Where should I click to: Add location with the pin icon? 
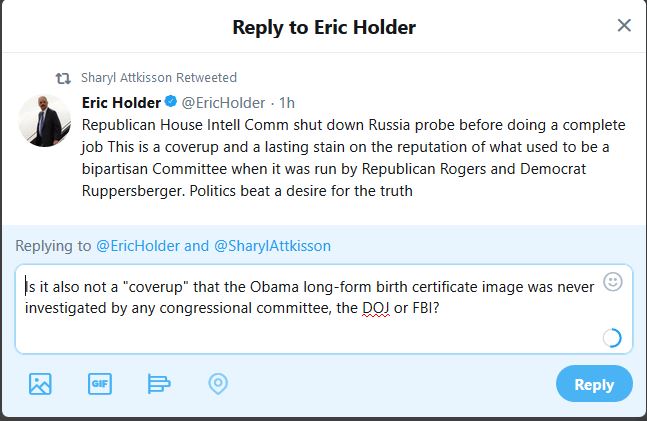point(217,384)
